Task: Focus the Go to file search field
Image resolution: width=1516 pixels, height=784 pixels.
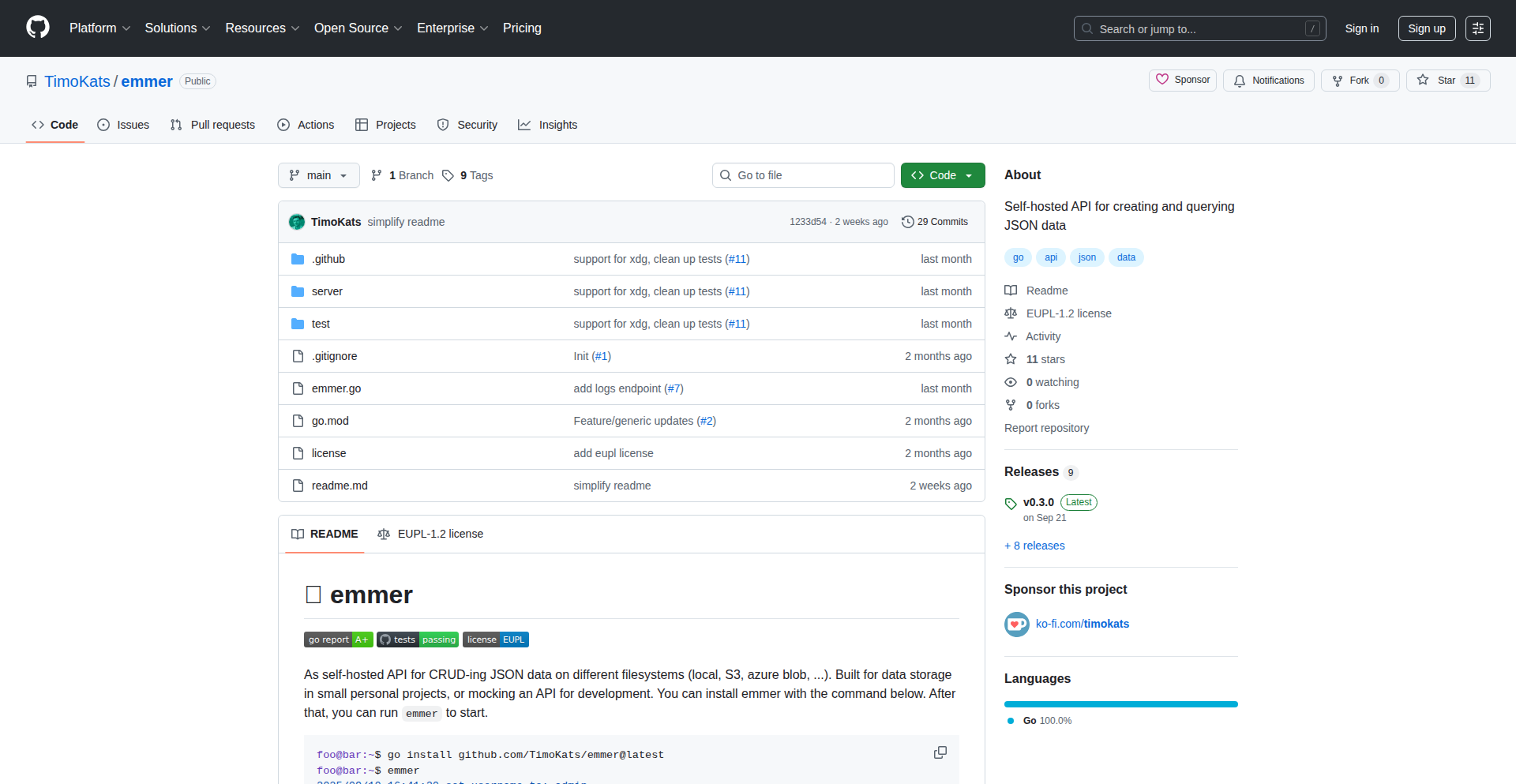Action: (x=803, y=175)
